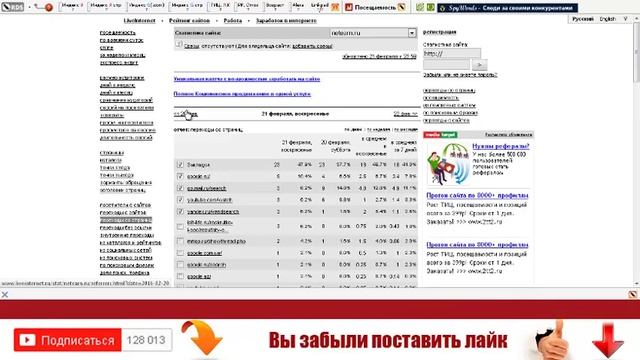The image size is (640, 360).
Task: Close the bar using the X icon
Action: click(x=5, y=294)
